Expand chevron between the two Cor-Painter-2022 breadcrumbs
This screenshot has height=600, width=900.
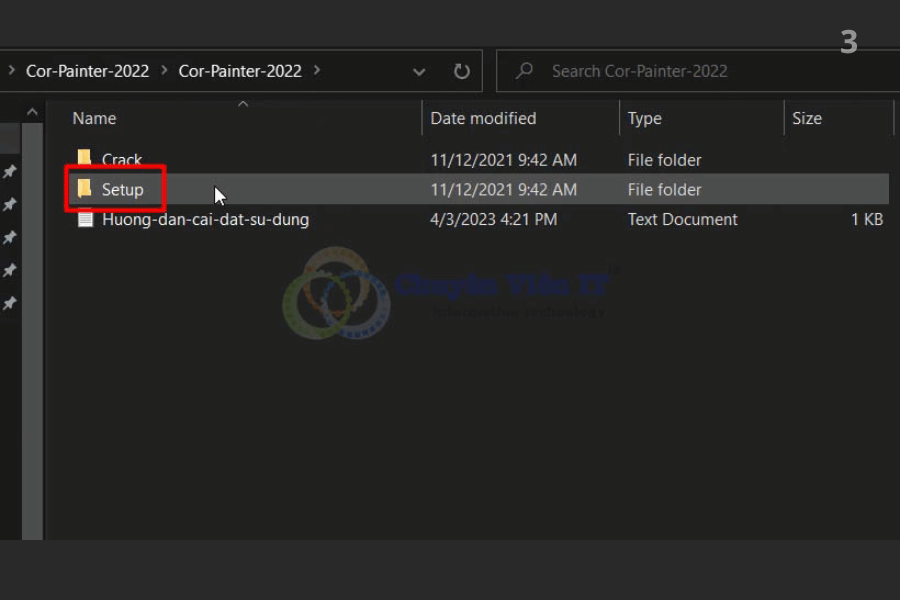coord(164,71)
